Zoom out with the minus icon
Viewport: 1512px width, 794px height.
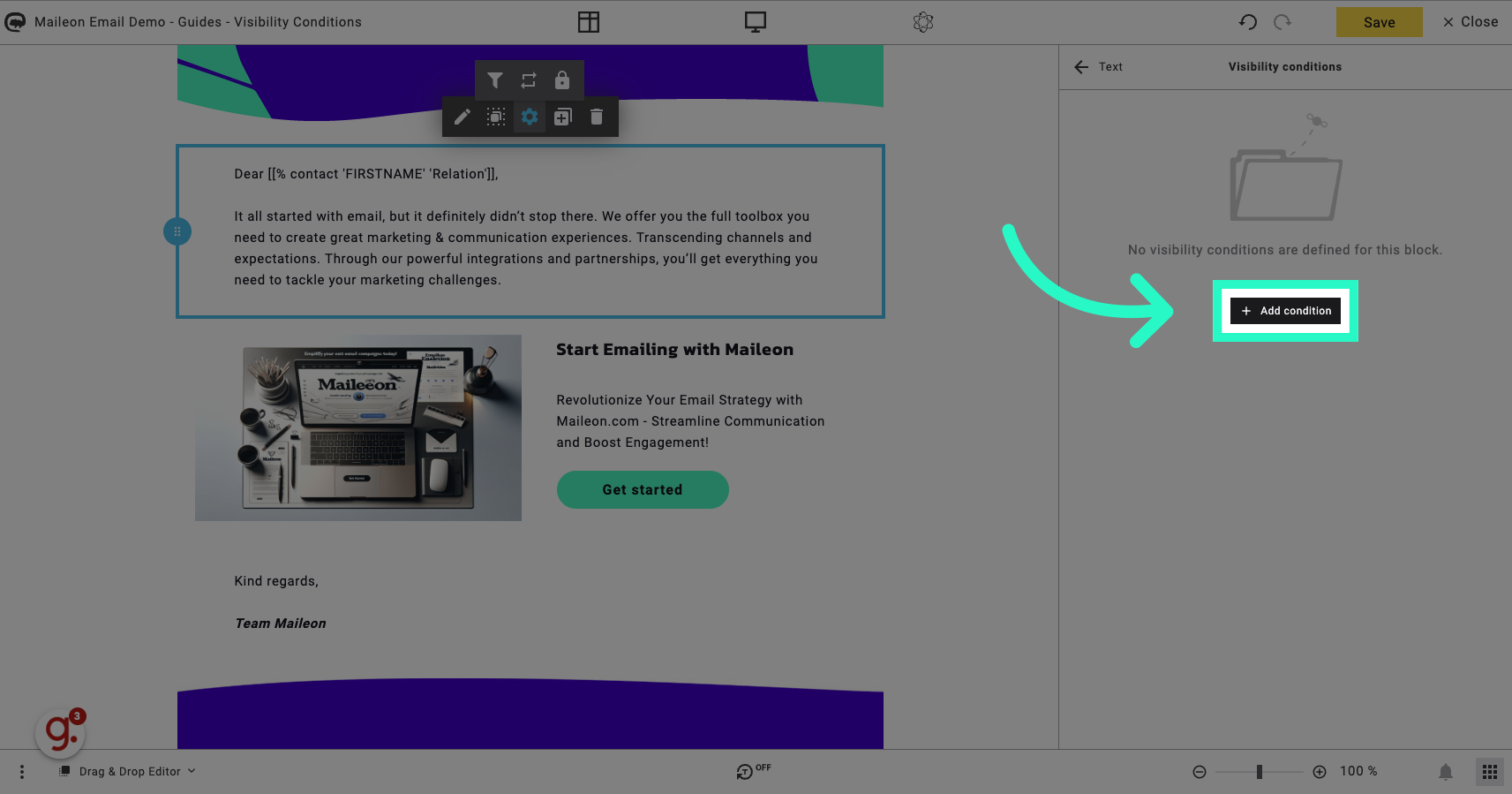click(1200, 772)
